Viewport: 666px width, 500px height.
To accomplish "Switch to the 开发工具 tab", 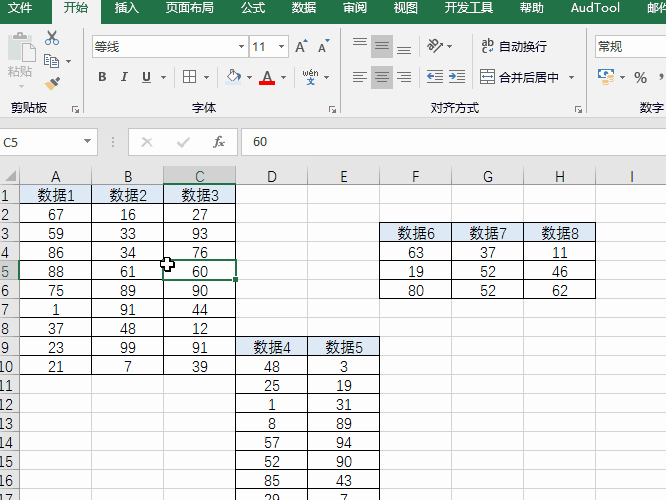I will tap(468, 8).
